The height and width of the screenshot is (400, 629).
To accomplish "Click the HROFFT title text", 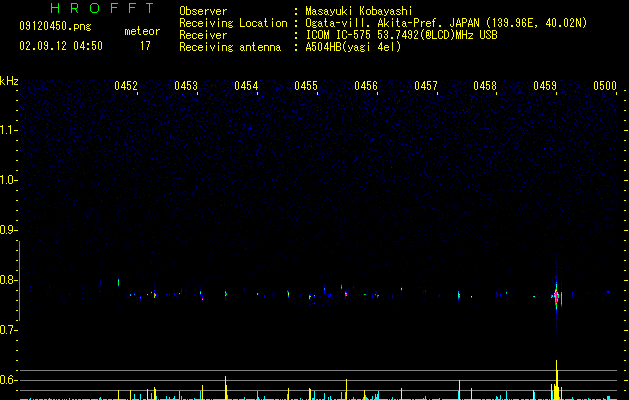I will click(x=102, y=8).
